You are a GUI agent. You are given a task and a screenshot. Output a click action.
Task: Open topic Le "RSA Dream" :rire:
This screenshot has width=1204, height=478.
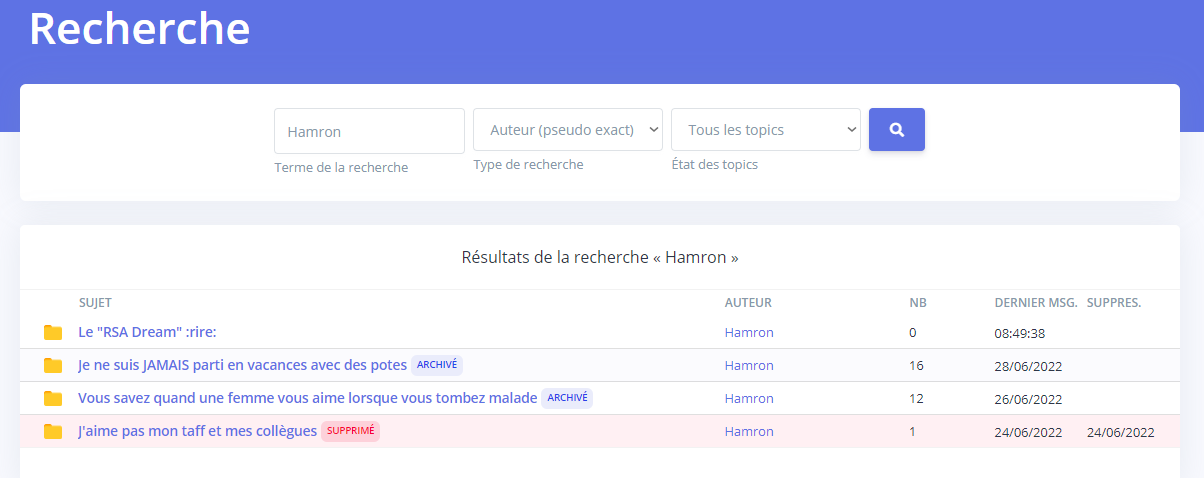pyautogui.click(x=147, y=332)
